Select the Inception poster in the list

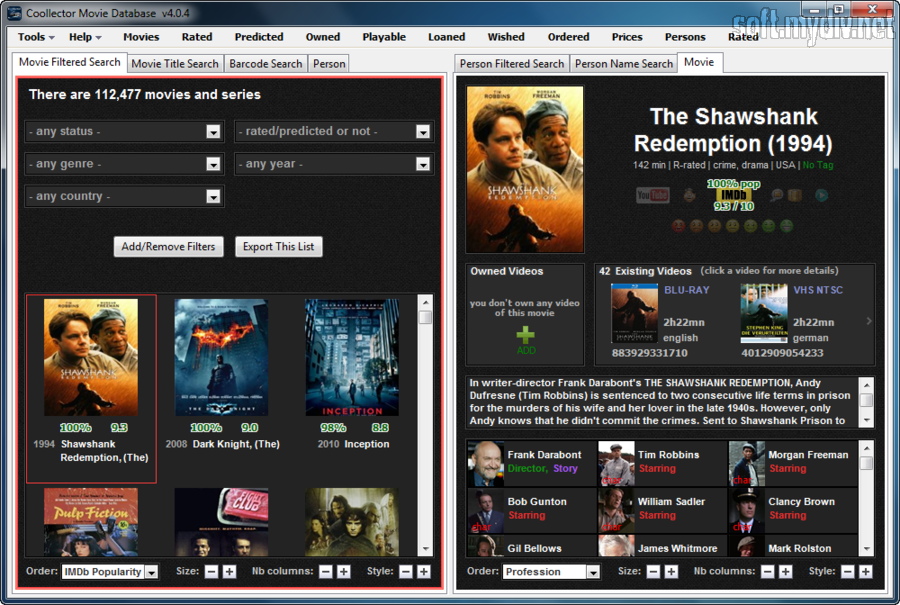352,357
